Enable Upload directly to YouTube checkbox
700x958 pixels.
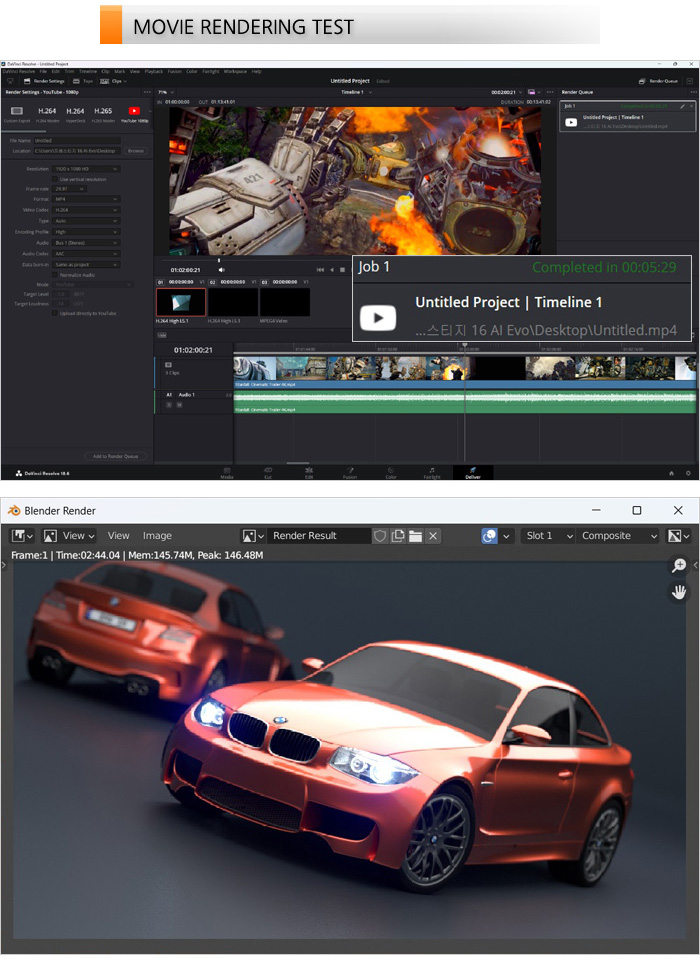coord(55,313)
